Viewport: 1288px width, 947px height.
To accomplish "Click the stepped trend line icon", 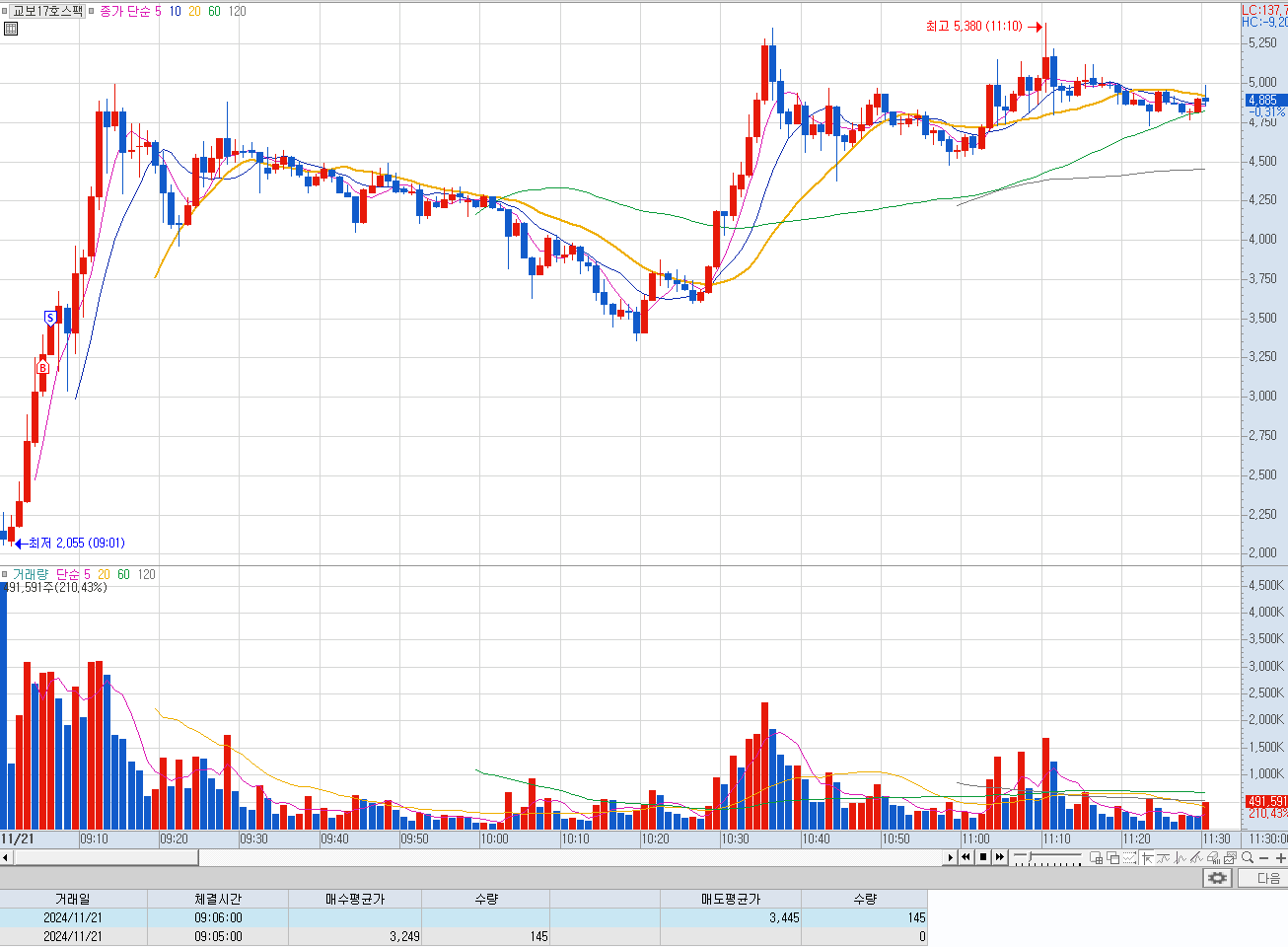I will tap(1164, 858).
